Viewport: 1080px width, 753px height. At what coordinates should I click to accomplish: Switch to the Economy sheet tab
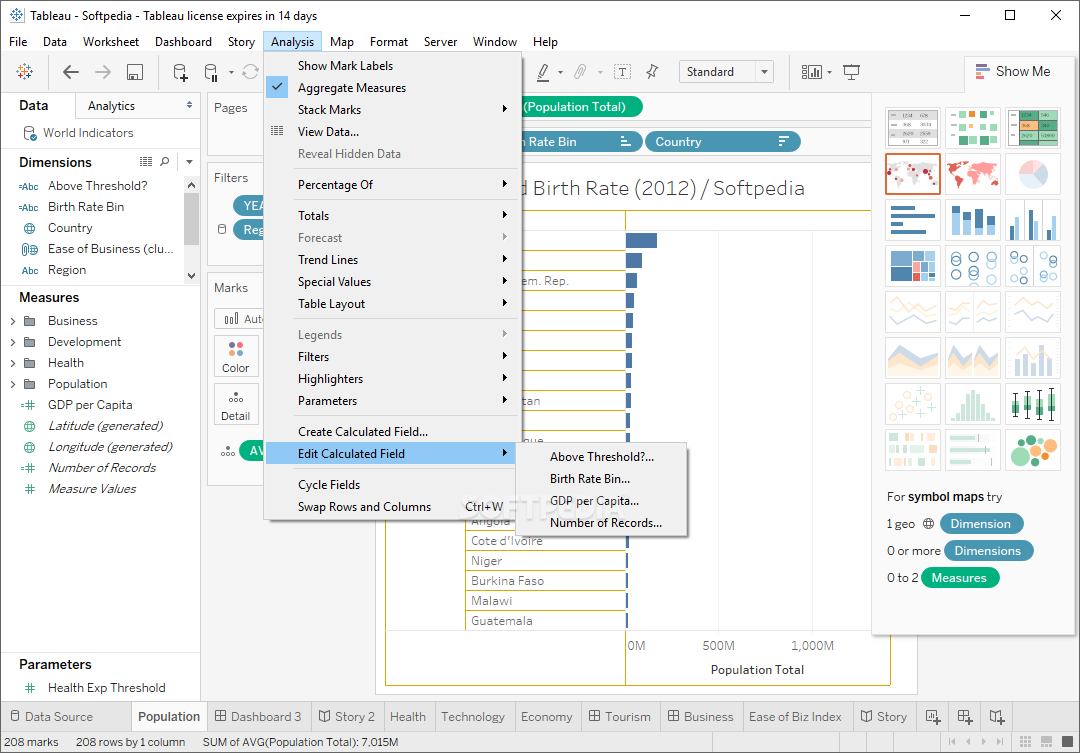click(546, 716)
